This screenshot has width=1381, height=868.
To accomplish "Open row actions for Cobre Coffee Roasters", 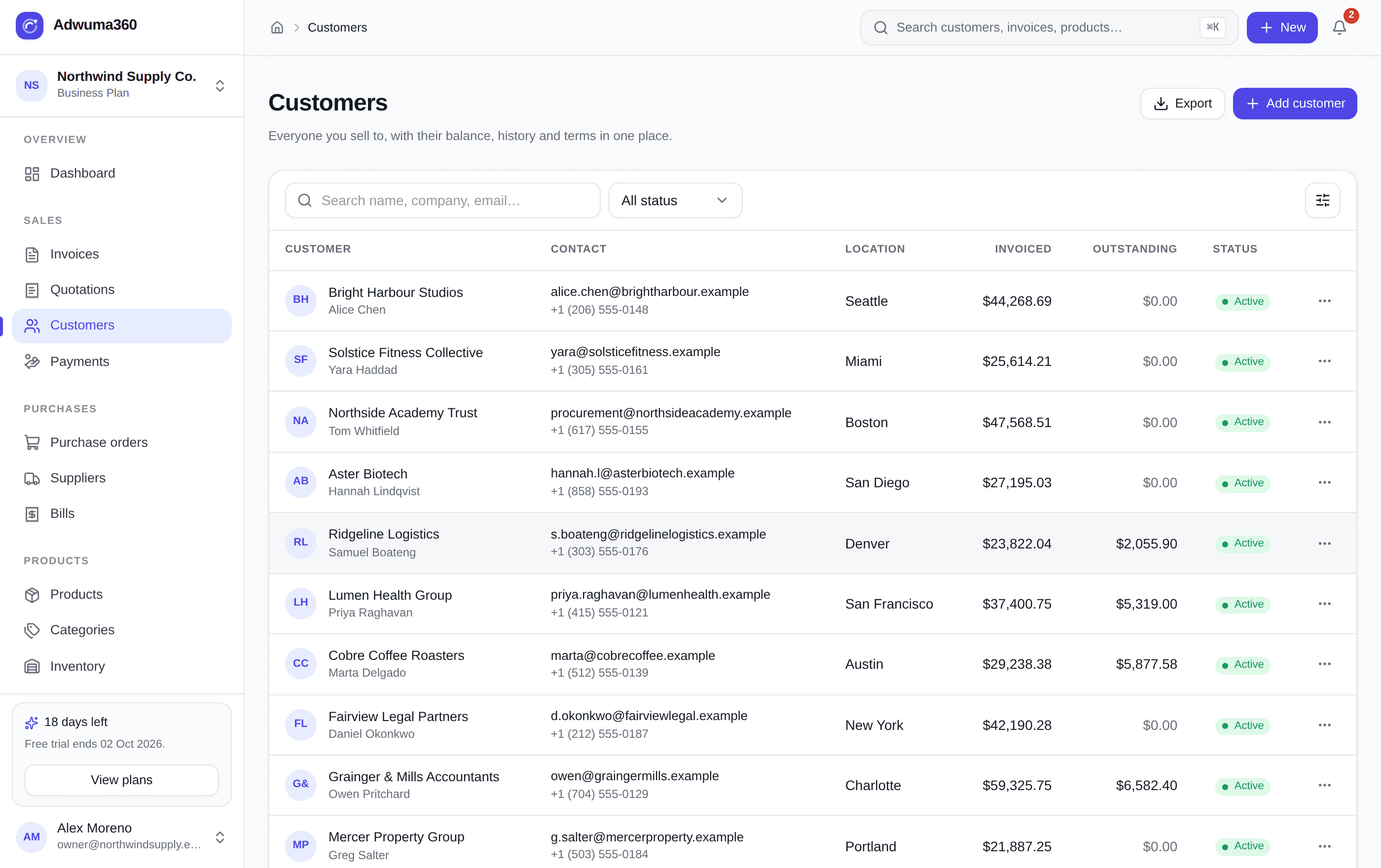I will pos(1324,664).
